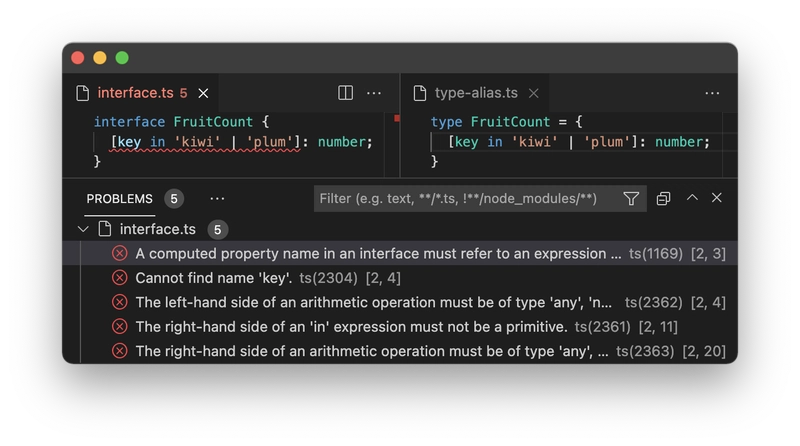Select the left-hand side arithmetic error ts(2362)

400,302
